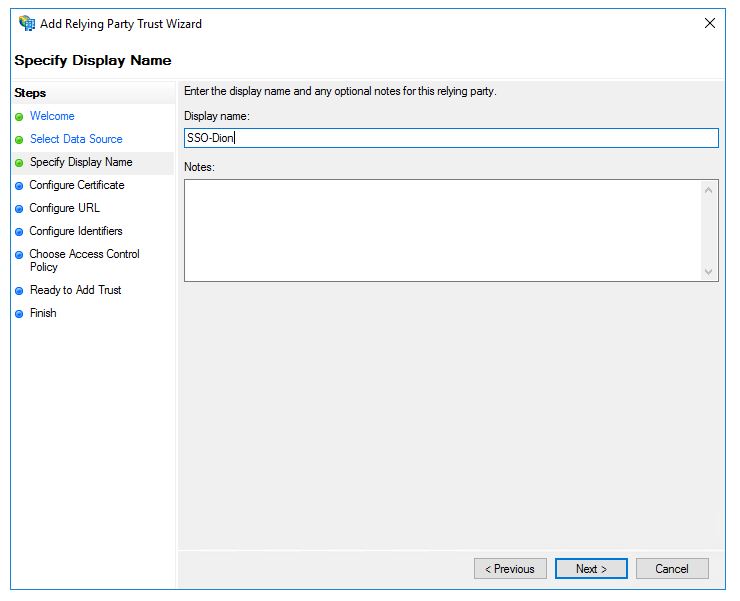Go back with the Previous button
The image size is (740, 601).
[x=510, y=569]
